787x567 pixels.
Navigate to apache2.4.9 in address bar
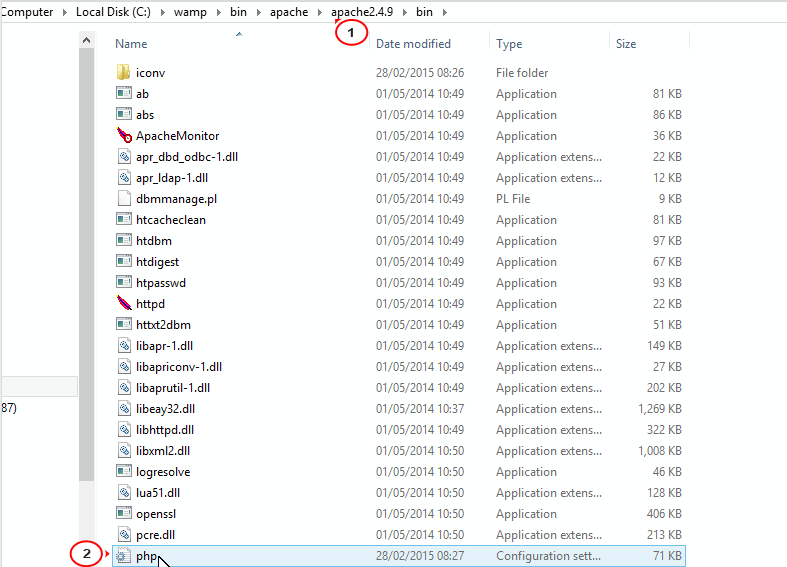pyautogui.click(x=362, y=12)
